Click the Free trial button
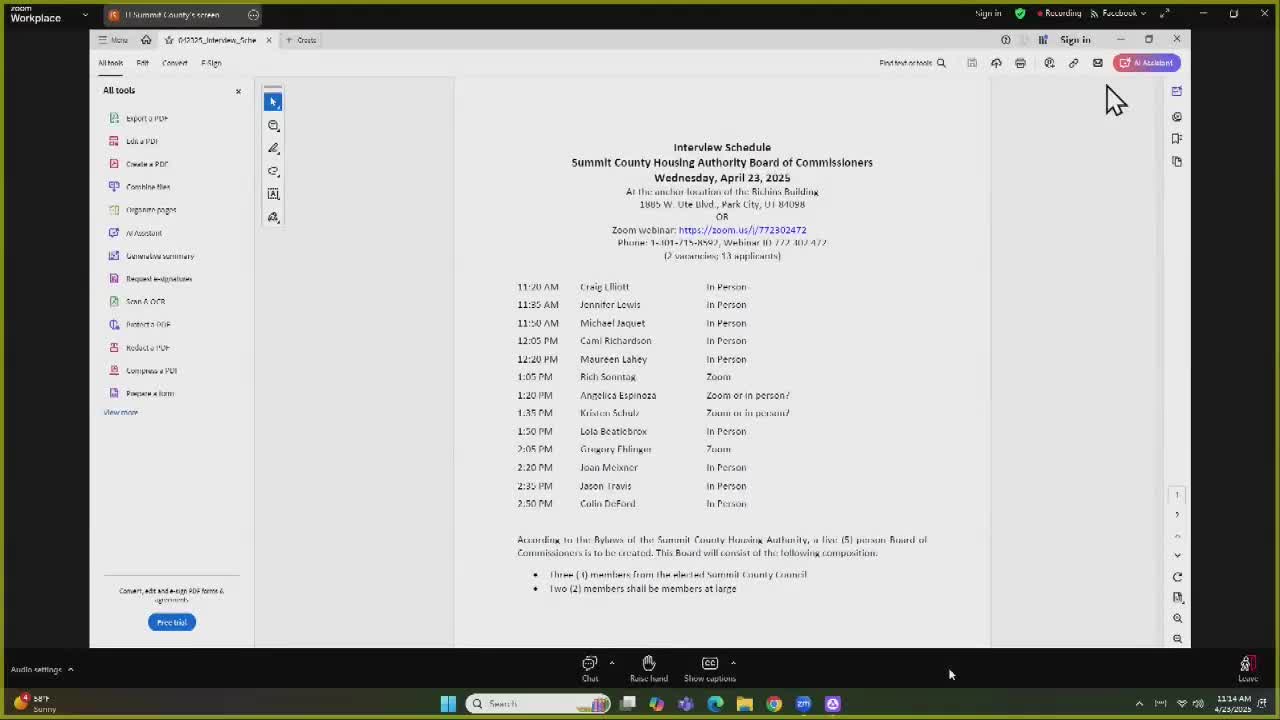This screenshot has width=1280, height=720. point(171,622)
